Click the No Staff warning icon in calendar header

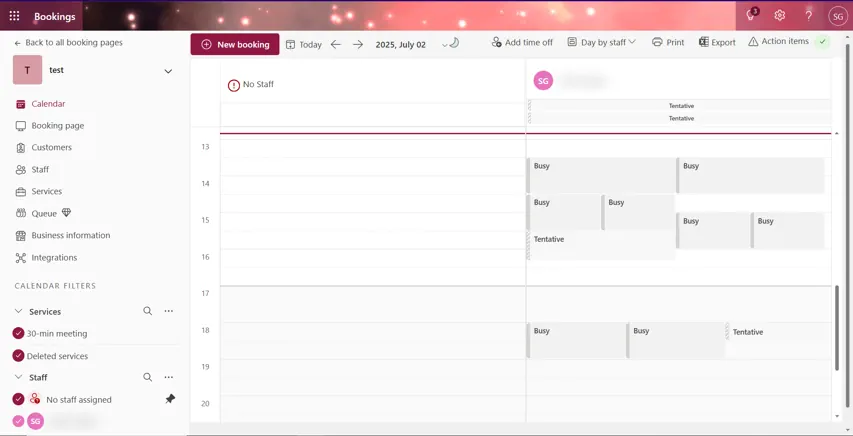(234, 85)
